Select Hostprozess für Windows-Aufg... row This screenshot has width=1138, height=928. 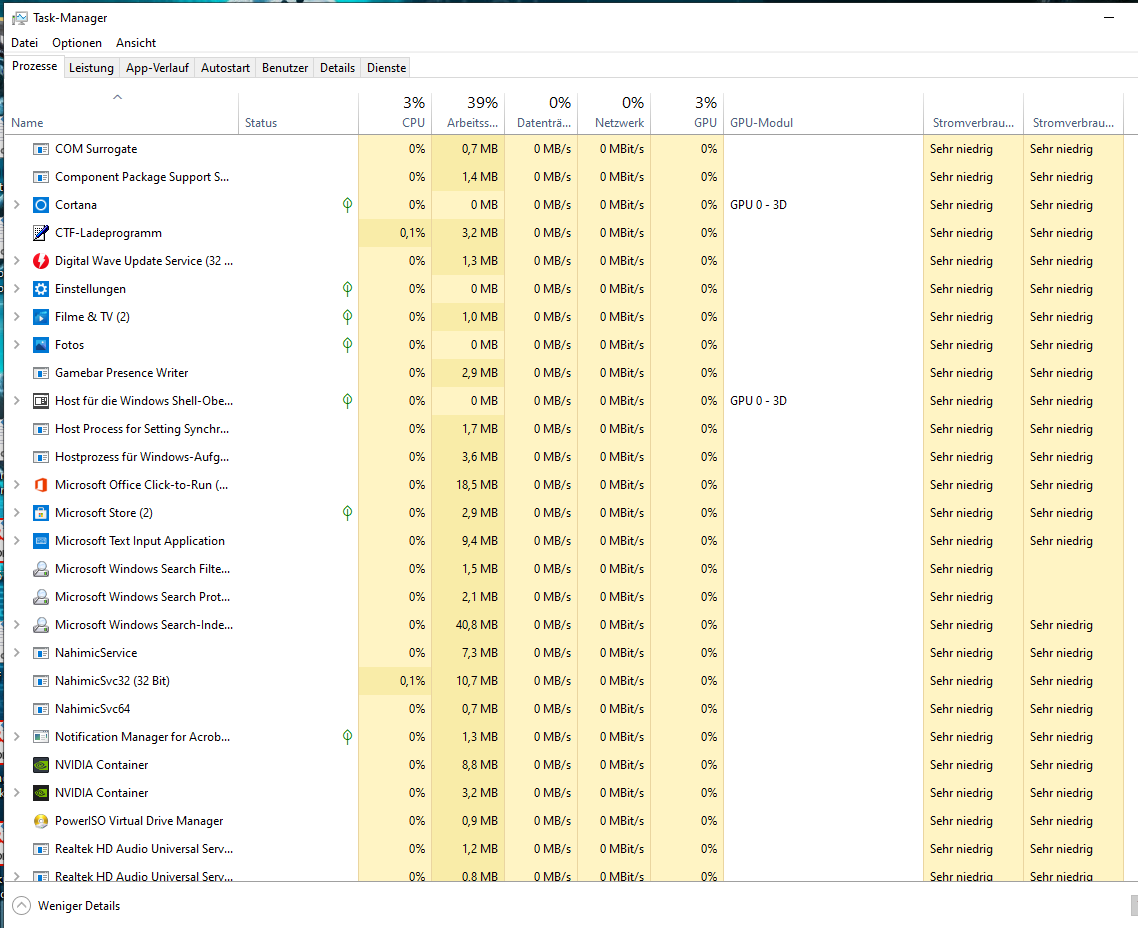pos(565,457)
